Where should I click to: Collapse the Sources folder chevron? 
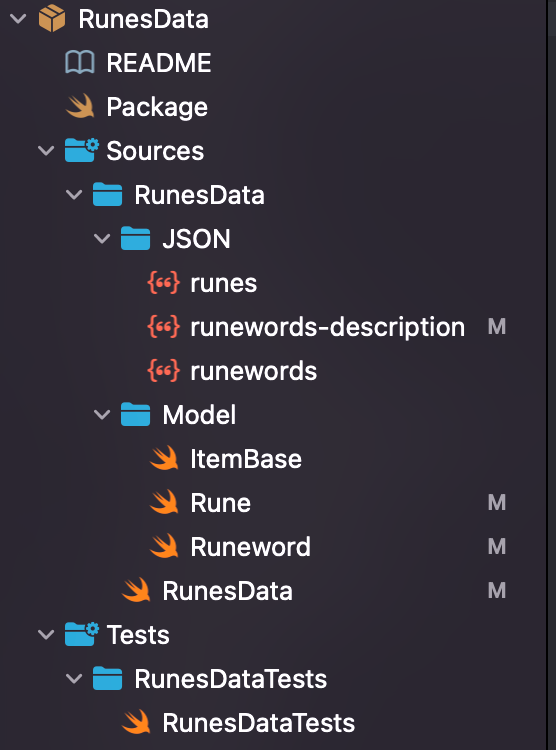pyautogui.click(x=46, y=151)
